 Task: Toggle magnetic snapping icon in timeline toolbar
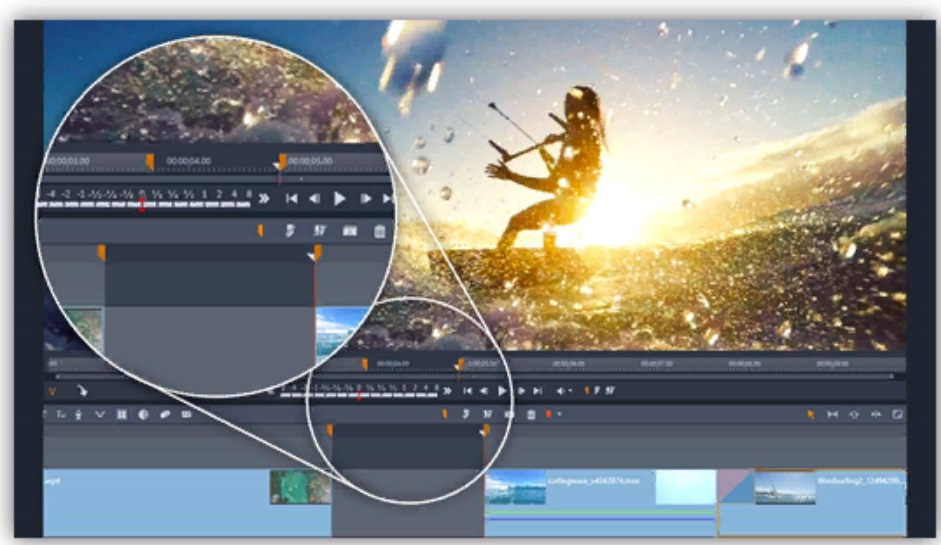coord(165,414)
